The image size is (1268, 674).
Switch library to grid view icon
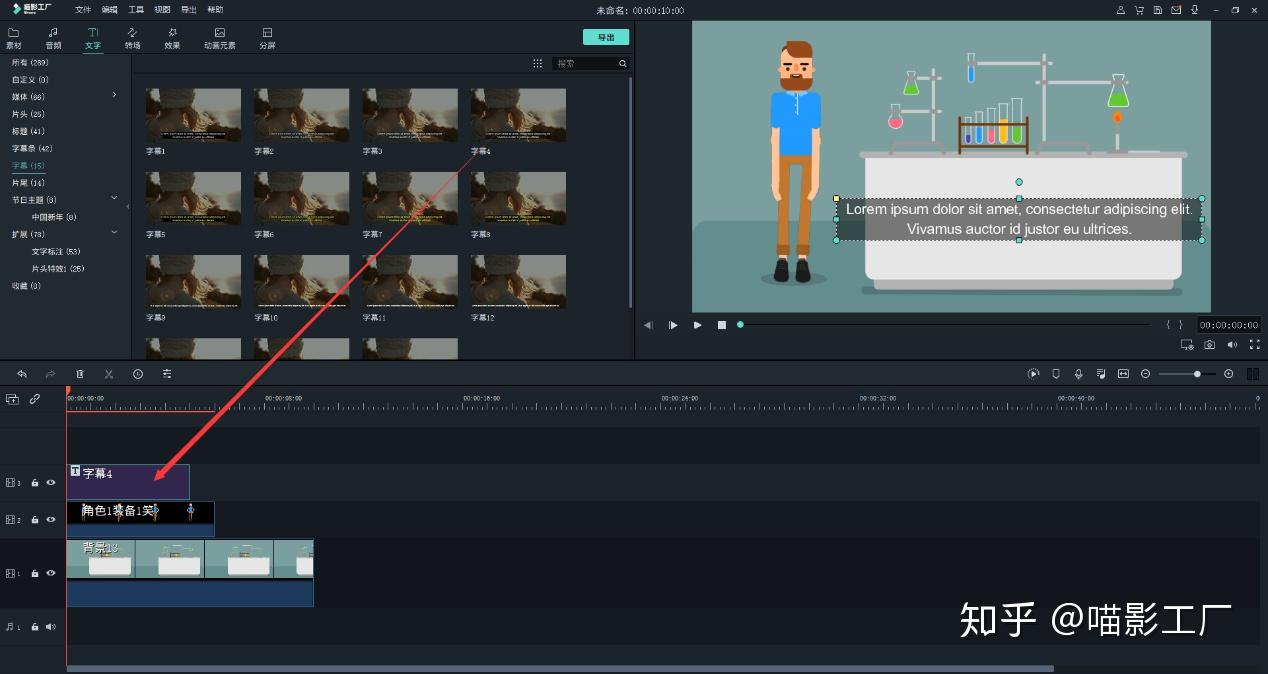tap(538, 63)
